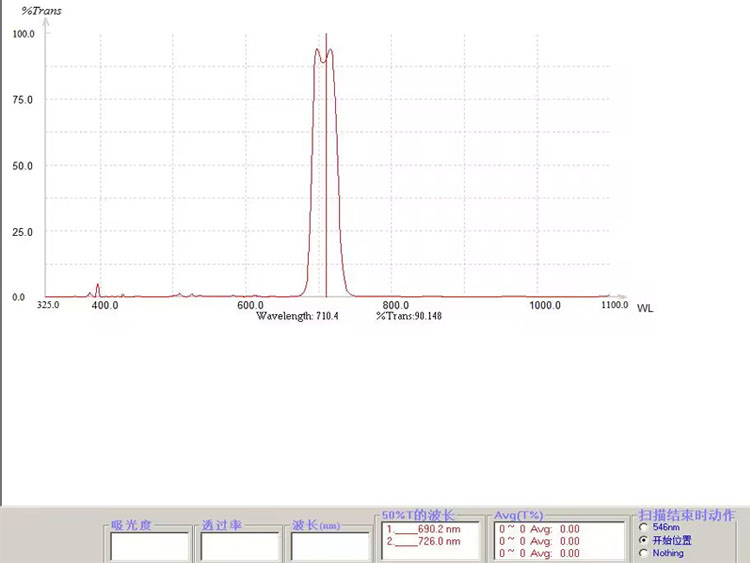Select the 546nm radio option

[x=644, y=527]
